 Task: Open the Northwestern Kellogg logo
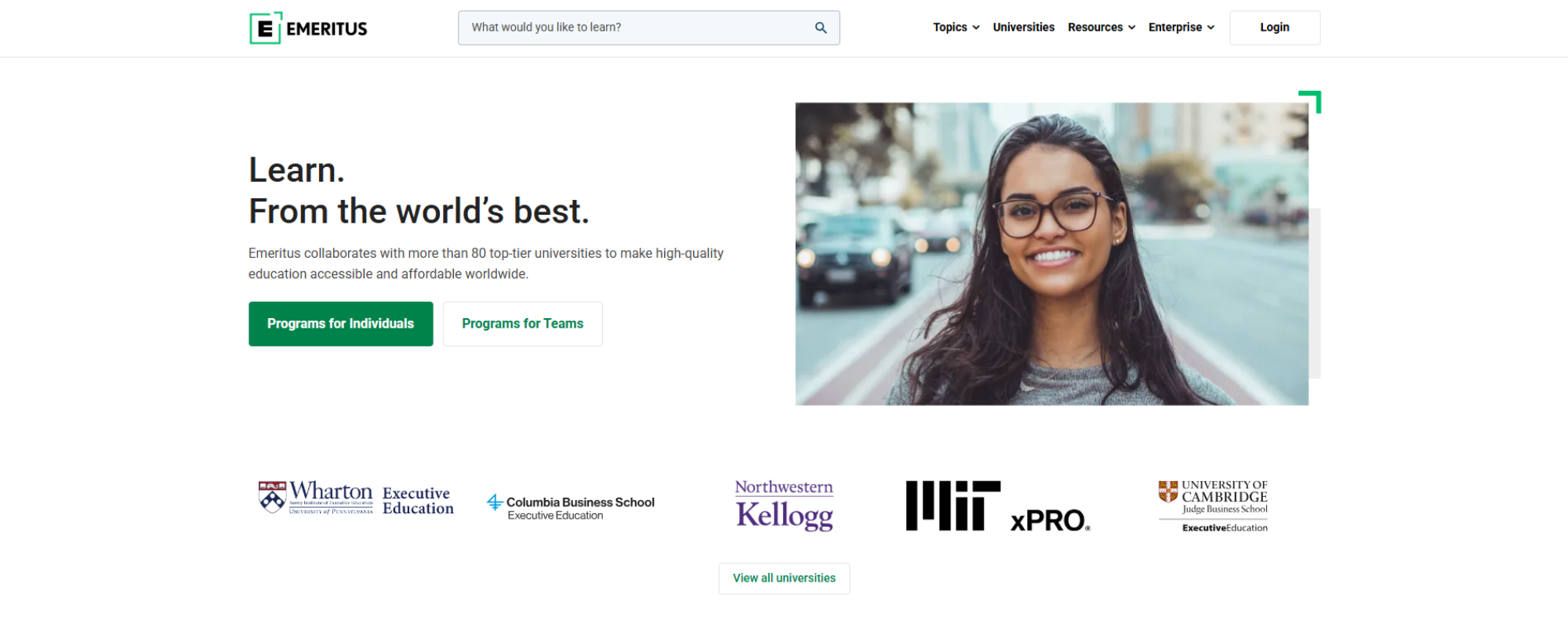coord(784,506)
